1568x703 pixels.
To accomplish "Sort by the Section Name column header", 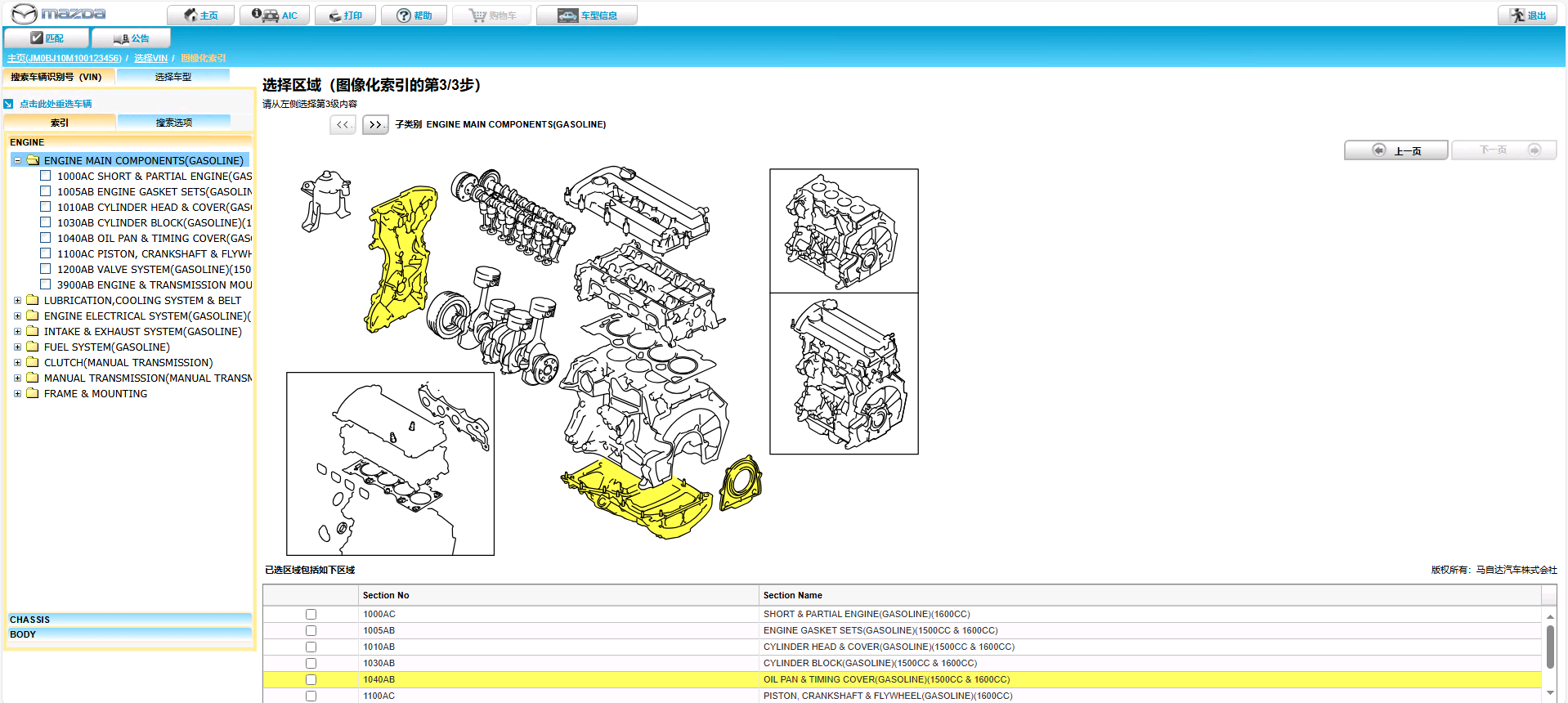I will click(1150, 595).
